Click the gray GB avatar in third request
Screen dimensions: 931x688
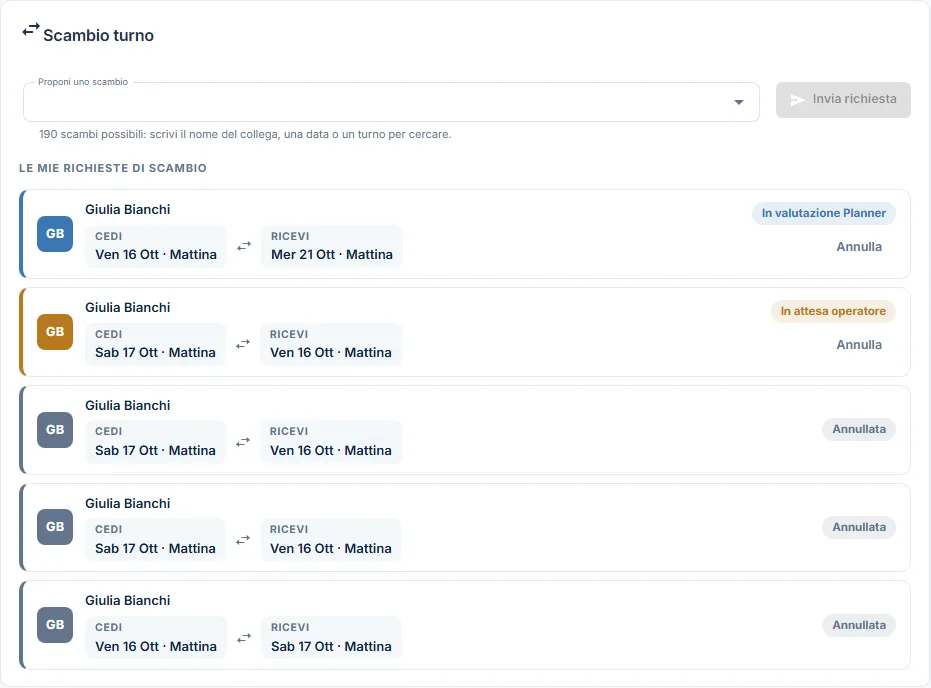click(x=55, y=430)
